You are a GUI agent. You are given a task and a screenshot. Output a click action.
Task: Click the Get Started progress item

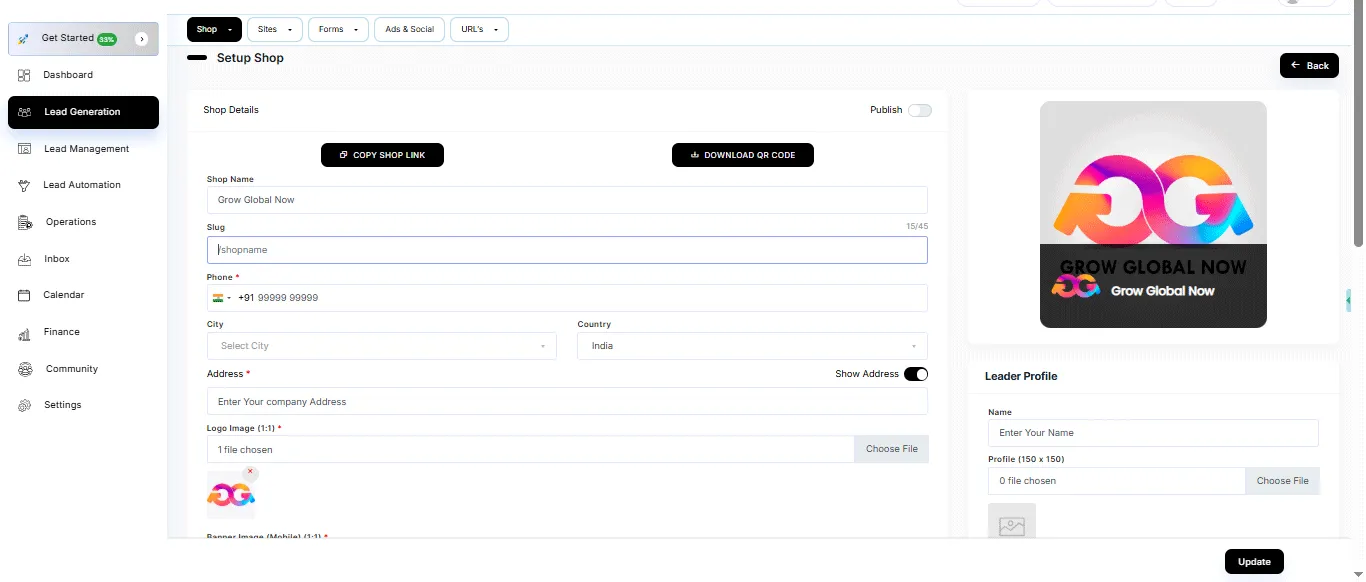(83, 39)
